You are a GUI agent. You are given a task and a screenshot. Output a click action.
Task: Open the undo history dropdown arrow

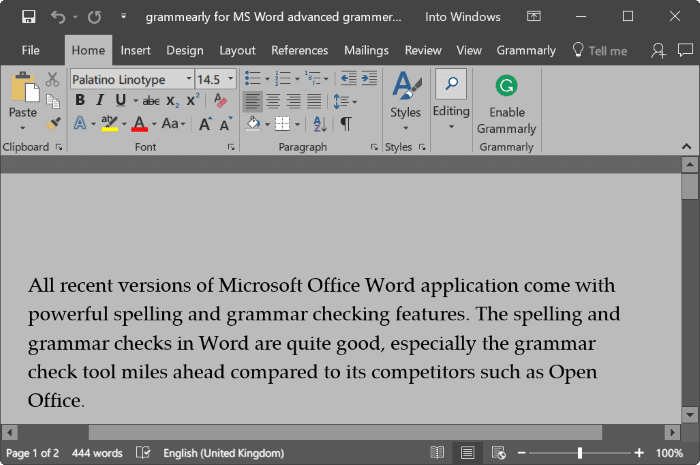(75, 17)
